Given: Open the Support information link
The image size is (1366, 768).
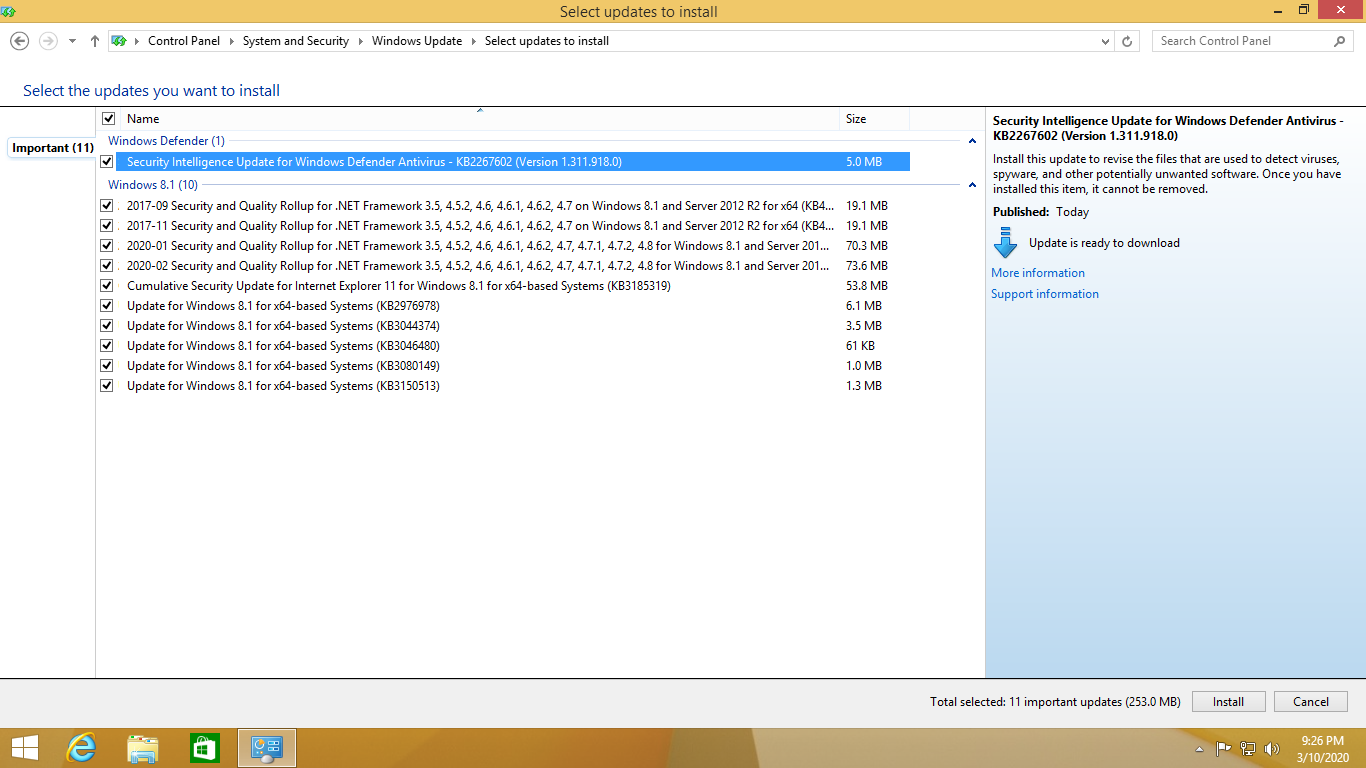Looking at the screenshot, I should [1045, 294].
